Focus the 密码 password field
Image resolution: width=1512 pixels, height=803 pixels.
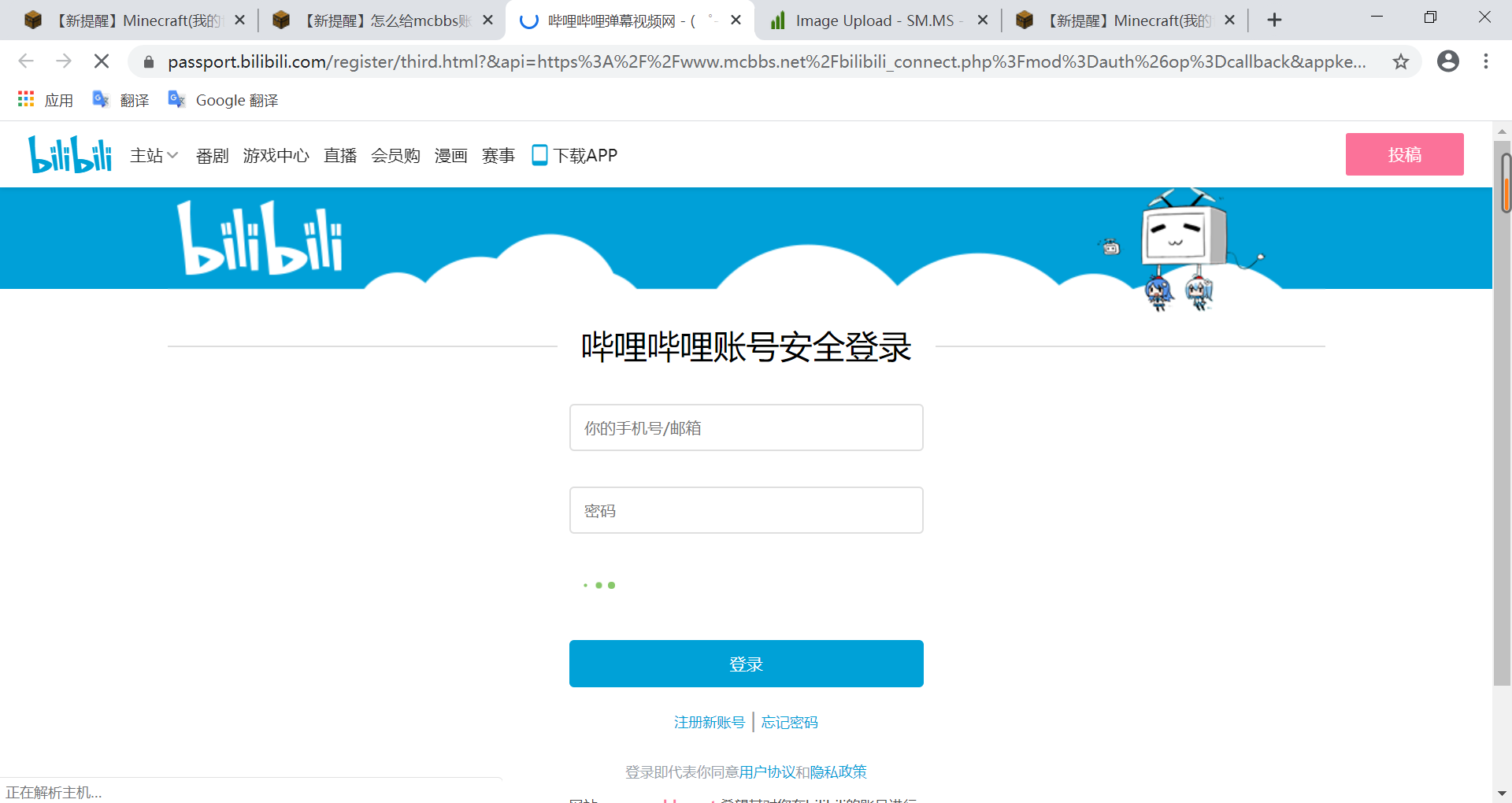[746, 510]
